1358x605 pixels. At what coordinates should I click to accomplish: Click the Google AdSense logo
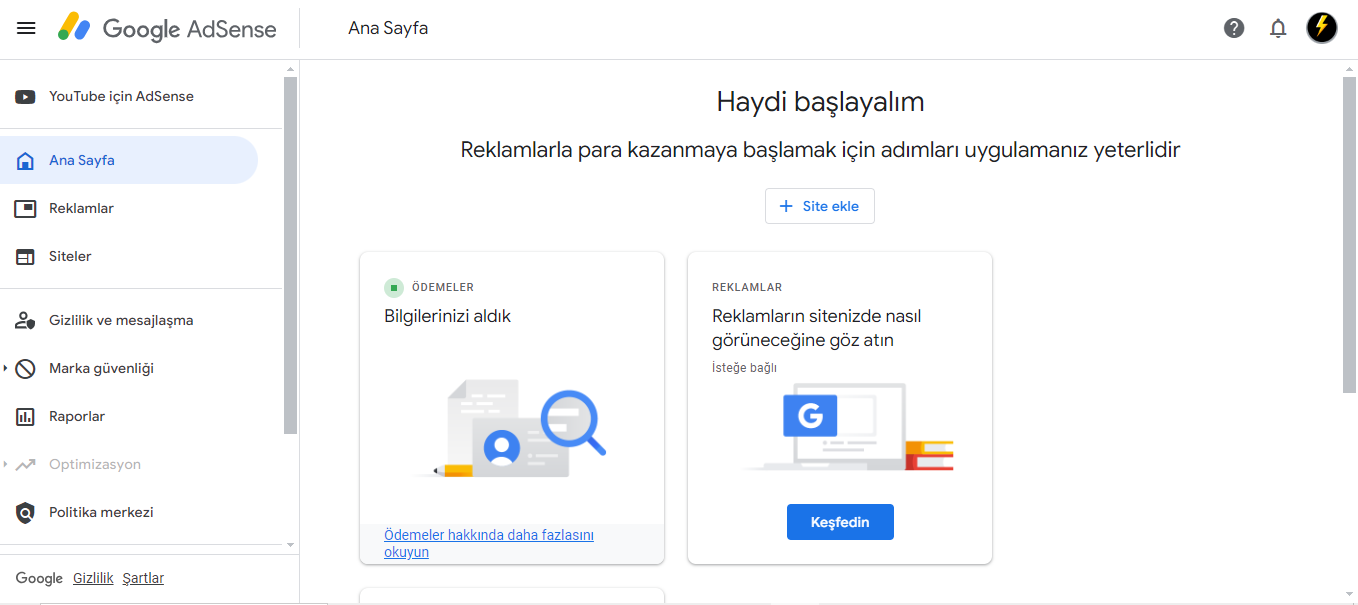click(166, 28)
